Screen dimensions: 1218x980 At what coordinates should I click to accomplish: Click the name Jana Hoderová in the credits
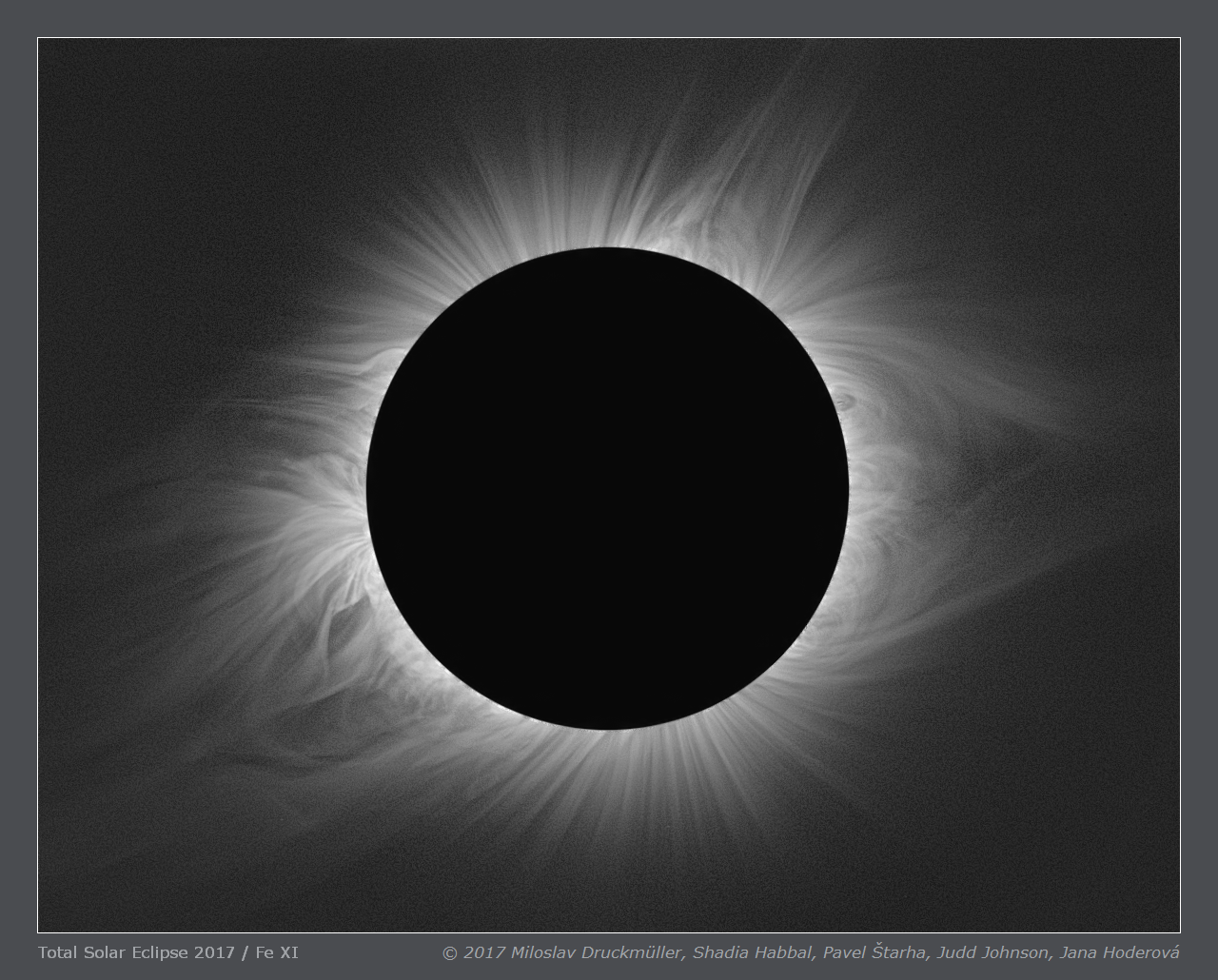point(1119,952)
